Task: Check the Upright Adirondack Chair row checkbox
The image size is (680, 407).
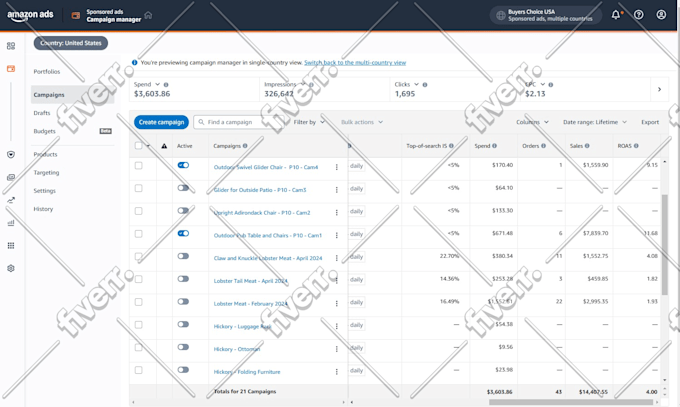Action: tap(138, 211)
